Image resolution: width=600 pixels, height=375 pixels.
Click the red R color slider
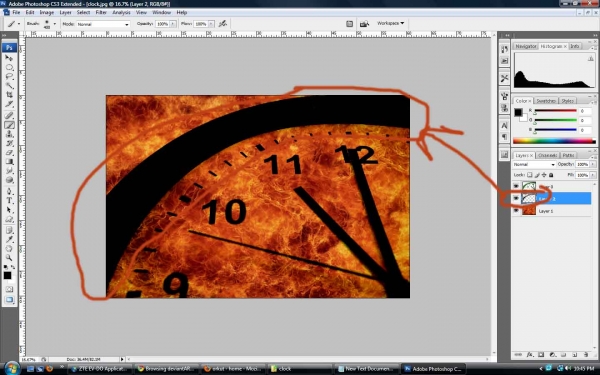(x=555, y=111)
